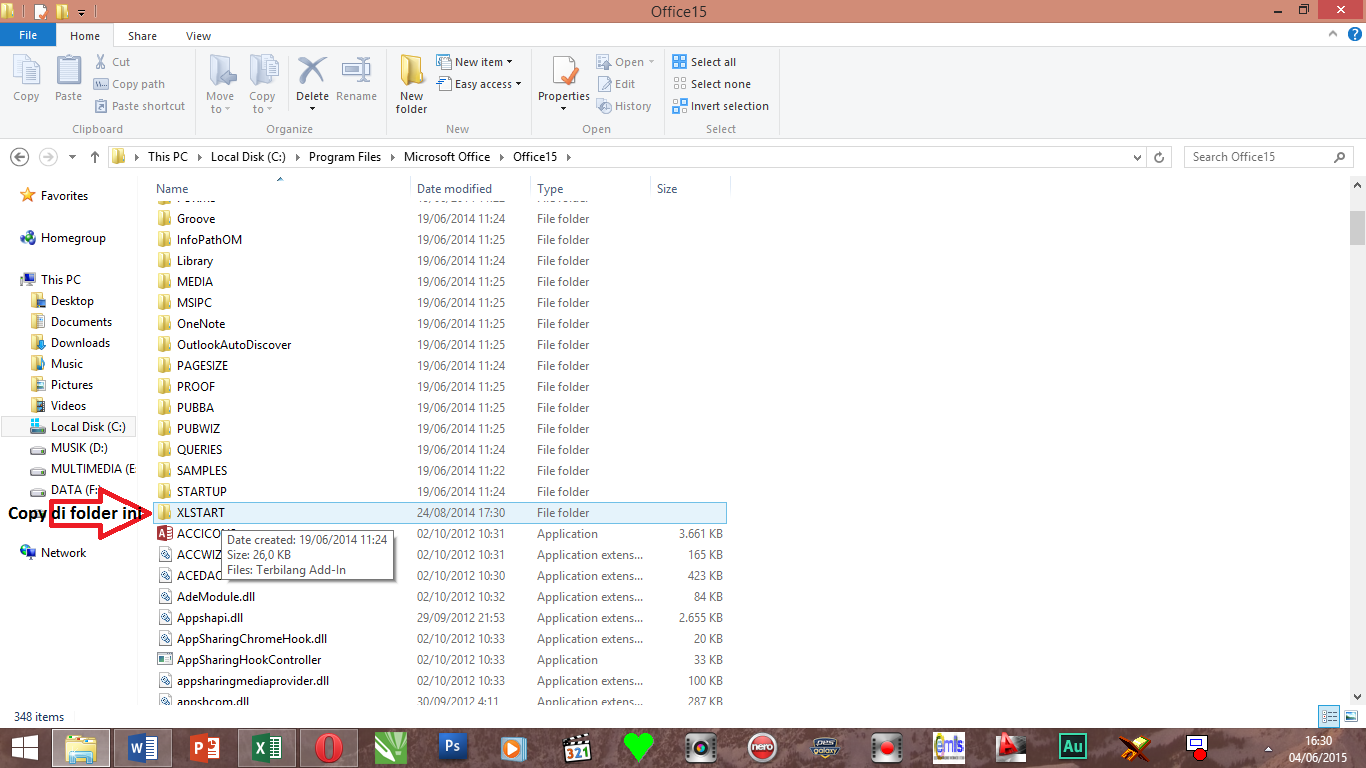Viewport: 1366px width, 768px height.
Task: Switch to the View ribbon tab
Action: 198,36
